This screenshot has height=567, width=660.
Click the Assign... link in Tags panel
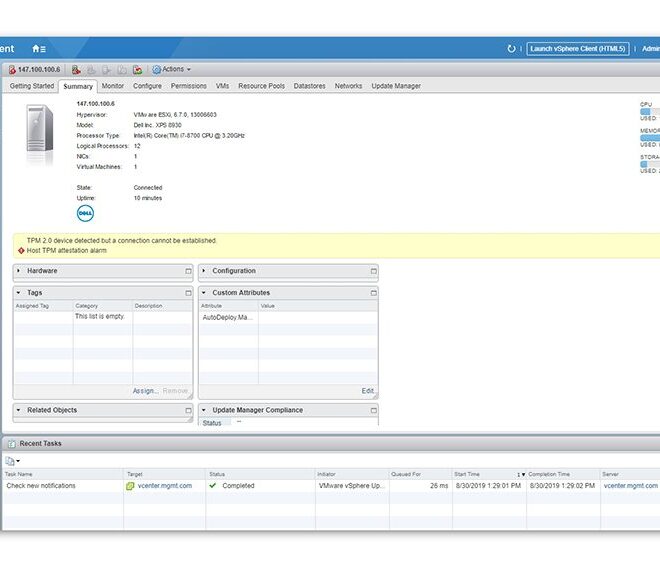[x=144, y=391]
